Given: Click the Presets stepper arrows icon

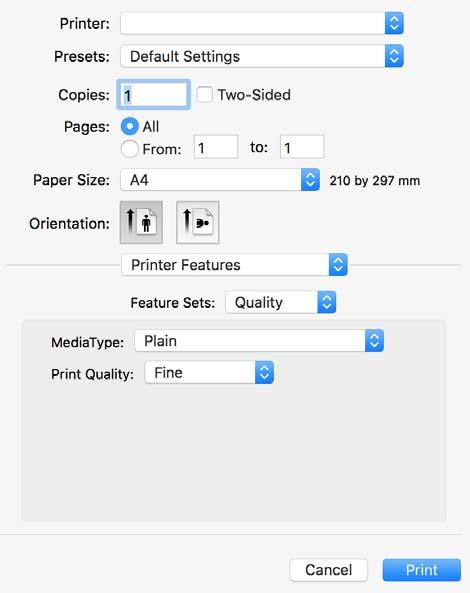Looking at the screenshot, I should (394, 56).
